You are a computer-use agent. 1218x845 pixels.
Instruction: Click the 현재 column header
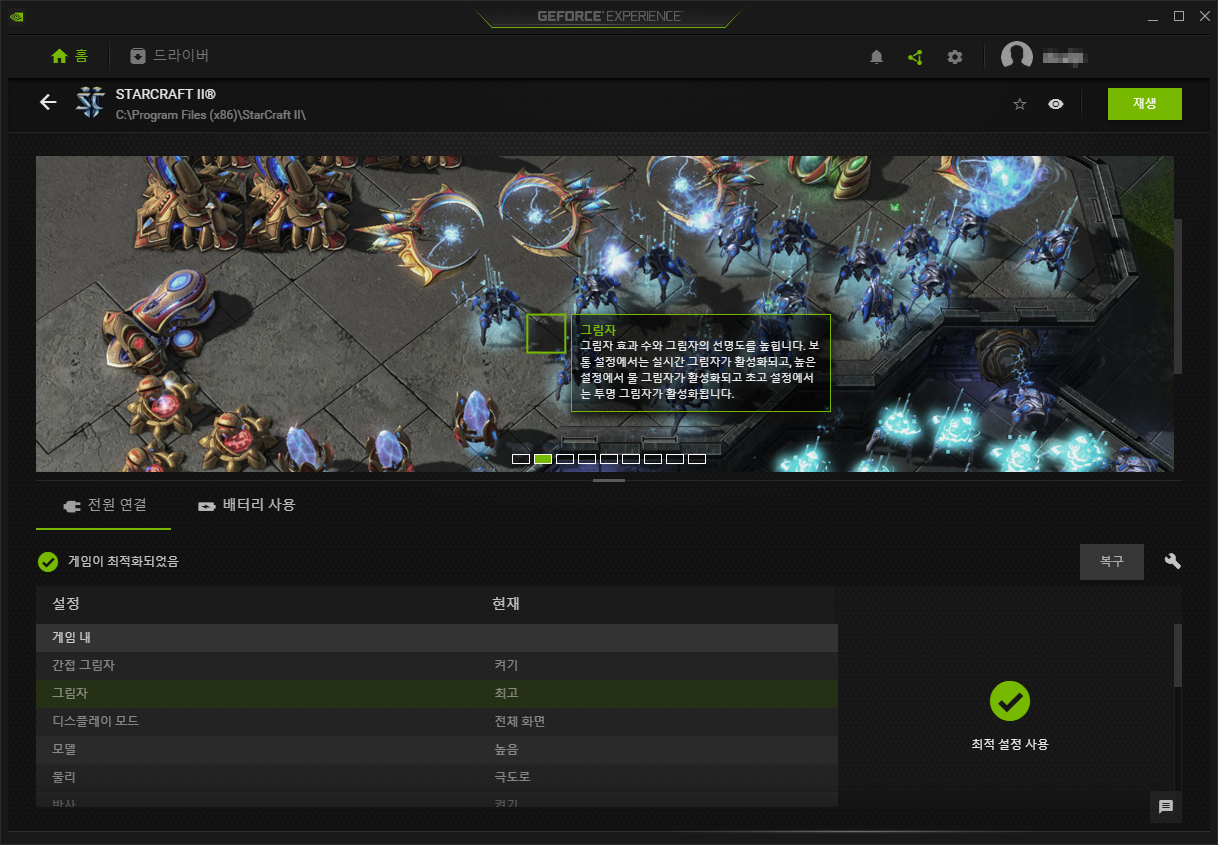(x=506, y=604)
